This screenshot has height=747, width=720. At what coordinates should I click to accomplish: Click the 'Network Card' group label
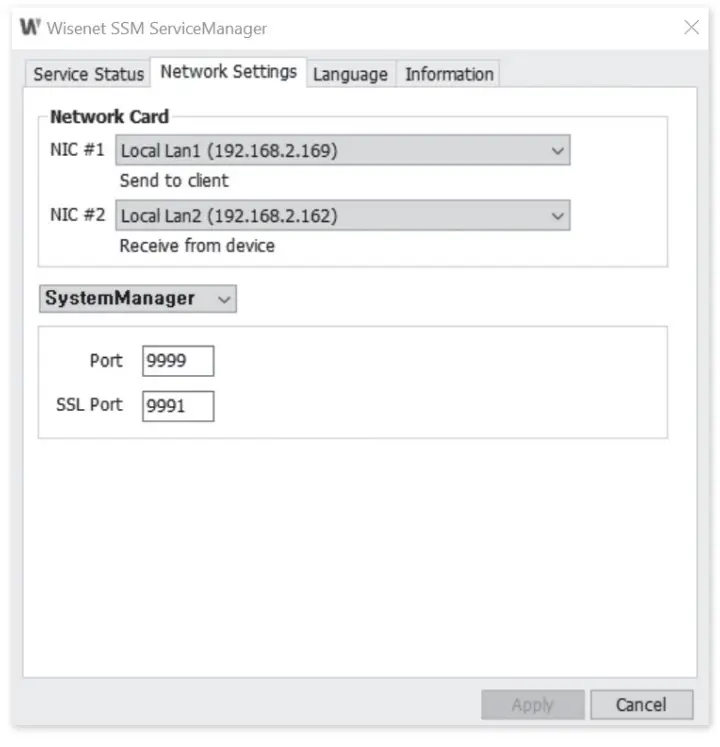pyautogui.click(x=110, y=117)
